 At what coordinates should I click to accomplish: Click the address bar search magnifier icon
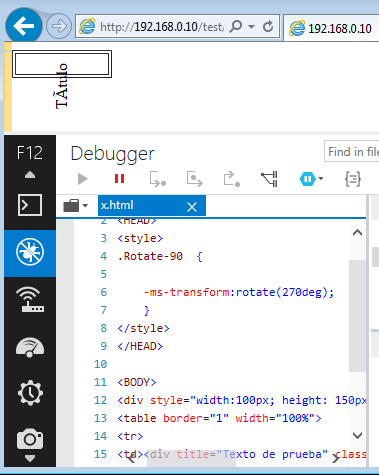point(236,26)
